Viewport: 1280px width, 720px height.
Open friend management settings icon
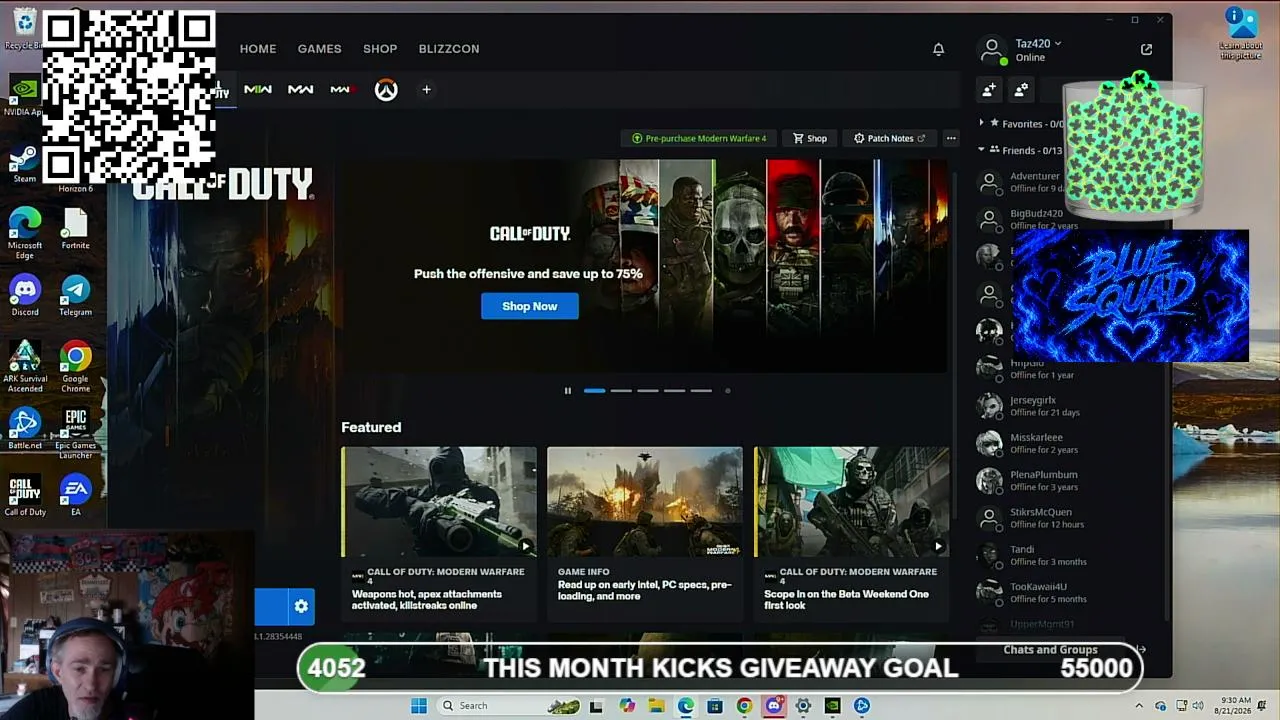tap(1021, 90)
